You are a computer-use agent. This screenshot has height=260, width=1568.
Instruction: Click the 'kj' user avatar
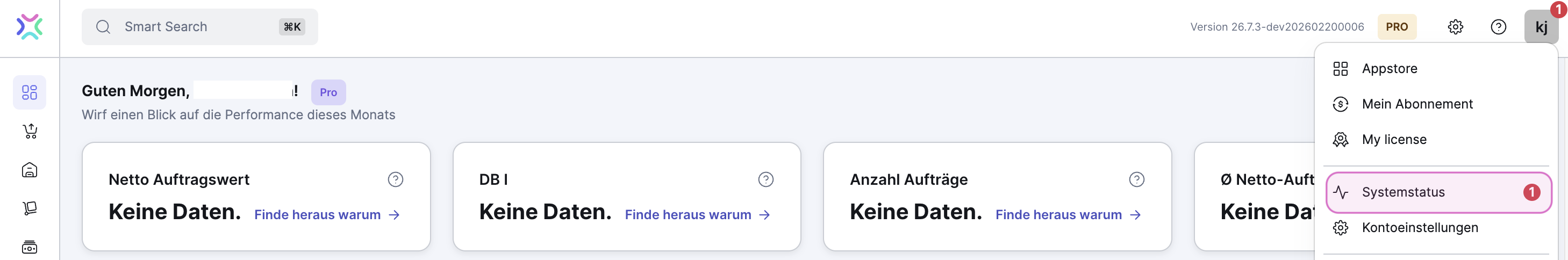click(1541, 27)
